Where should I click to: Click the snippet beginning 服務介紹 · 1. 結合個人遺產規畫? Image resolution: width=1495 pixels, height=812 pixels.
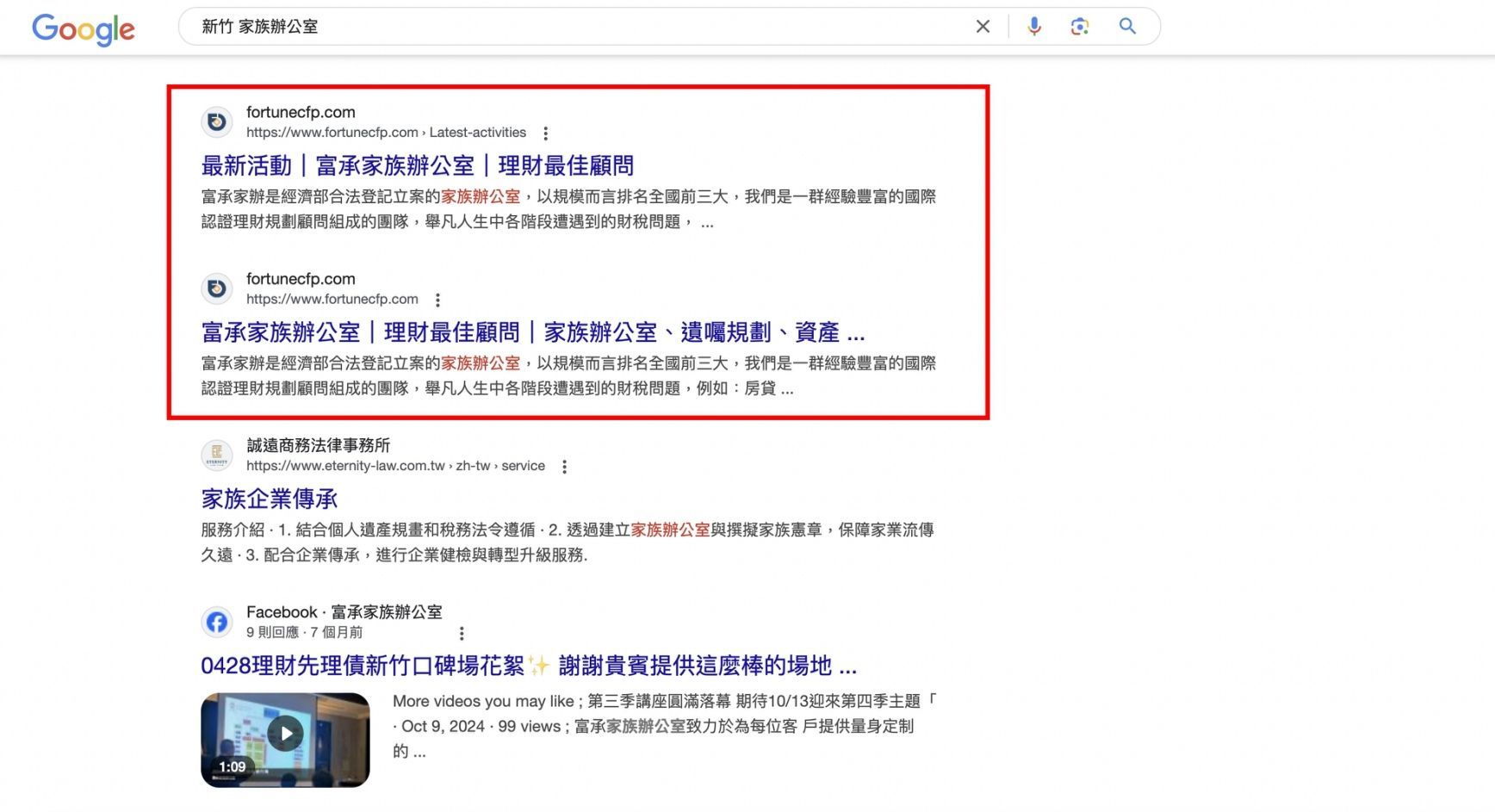(568, 542)
